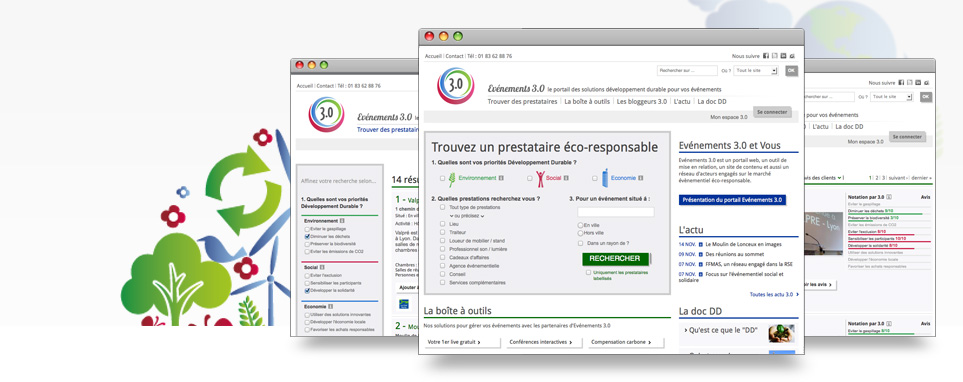This screenshot has height=382, width=963.
Task: Open the LinkedIn icon in front window
Action: coord(783,56)
